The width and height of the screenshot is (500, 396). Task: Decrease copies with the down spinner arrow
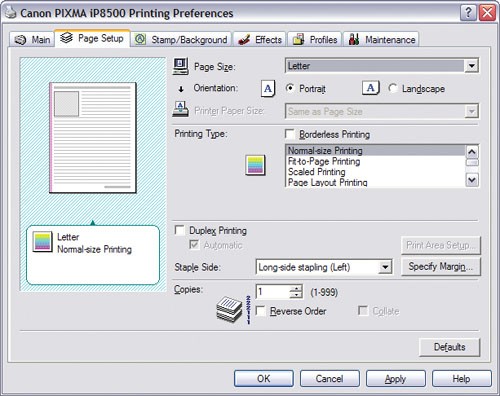[296, 295]
